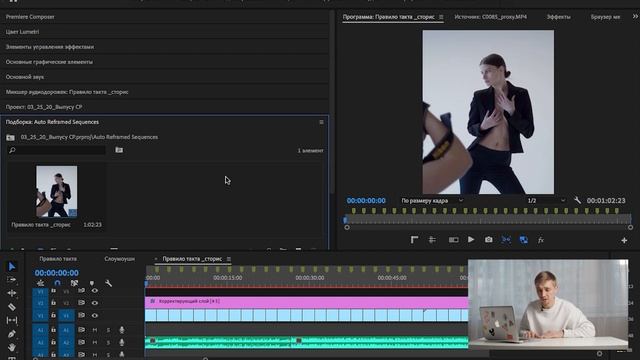Viewport: 640px width, 360px height.
Task: Open the 'Слоумоушн' timeline tab
Action: tap(119, 259)
